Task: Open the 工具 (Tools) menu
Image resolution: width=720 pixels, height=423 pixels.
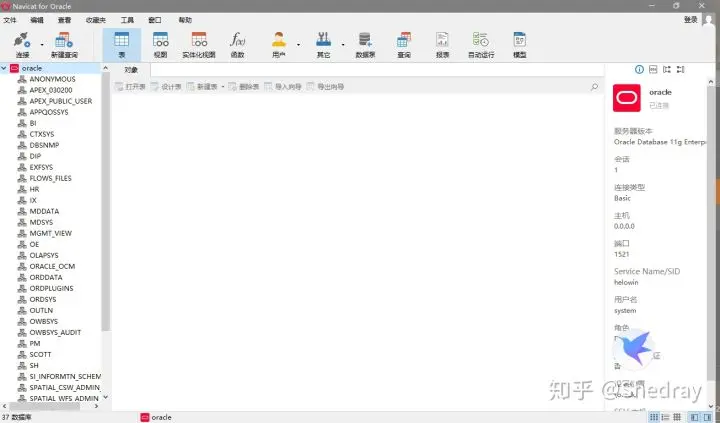Action: (x=127, y=20)
